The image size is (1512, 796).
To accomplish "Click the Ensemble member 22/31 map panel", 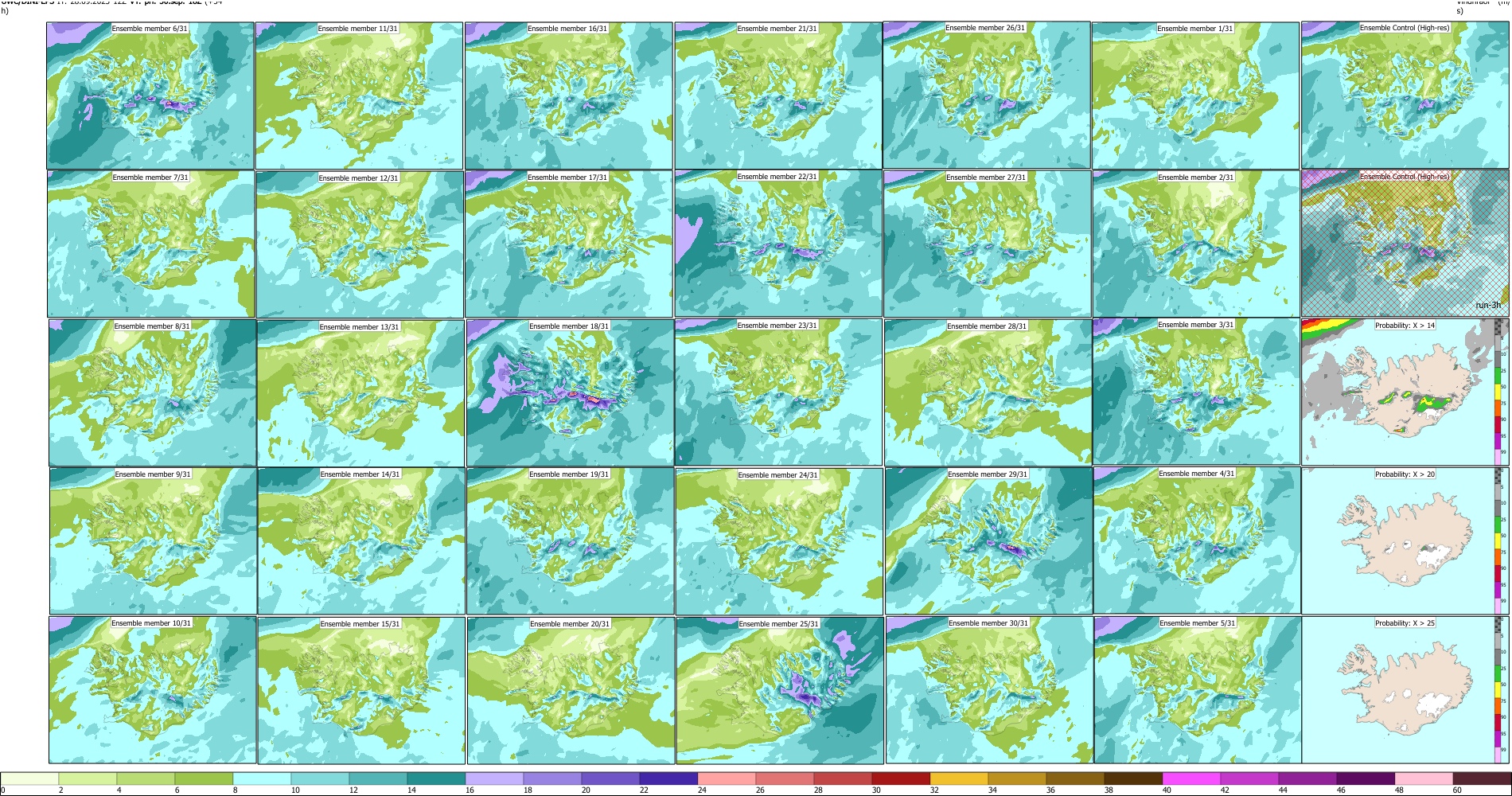I will coord(778,244).
